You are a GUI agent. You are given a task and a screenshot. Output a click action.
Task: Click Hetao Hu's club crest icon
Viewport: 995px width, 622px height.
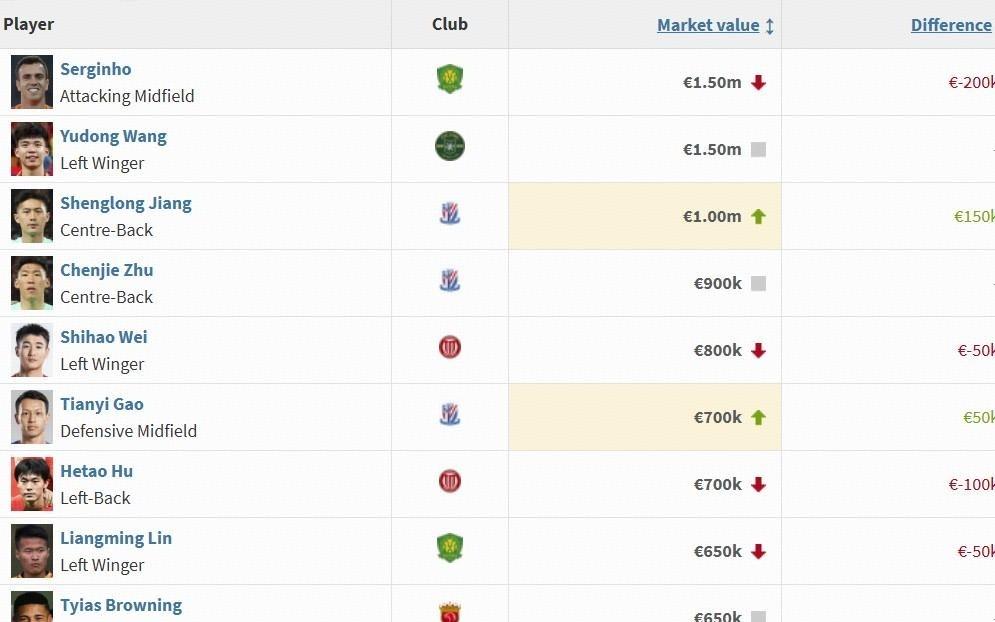click(450, 481)
